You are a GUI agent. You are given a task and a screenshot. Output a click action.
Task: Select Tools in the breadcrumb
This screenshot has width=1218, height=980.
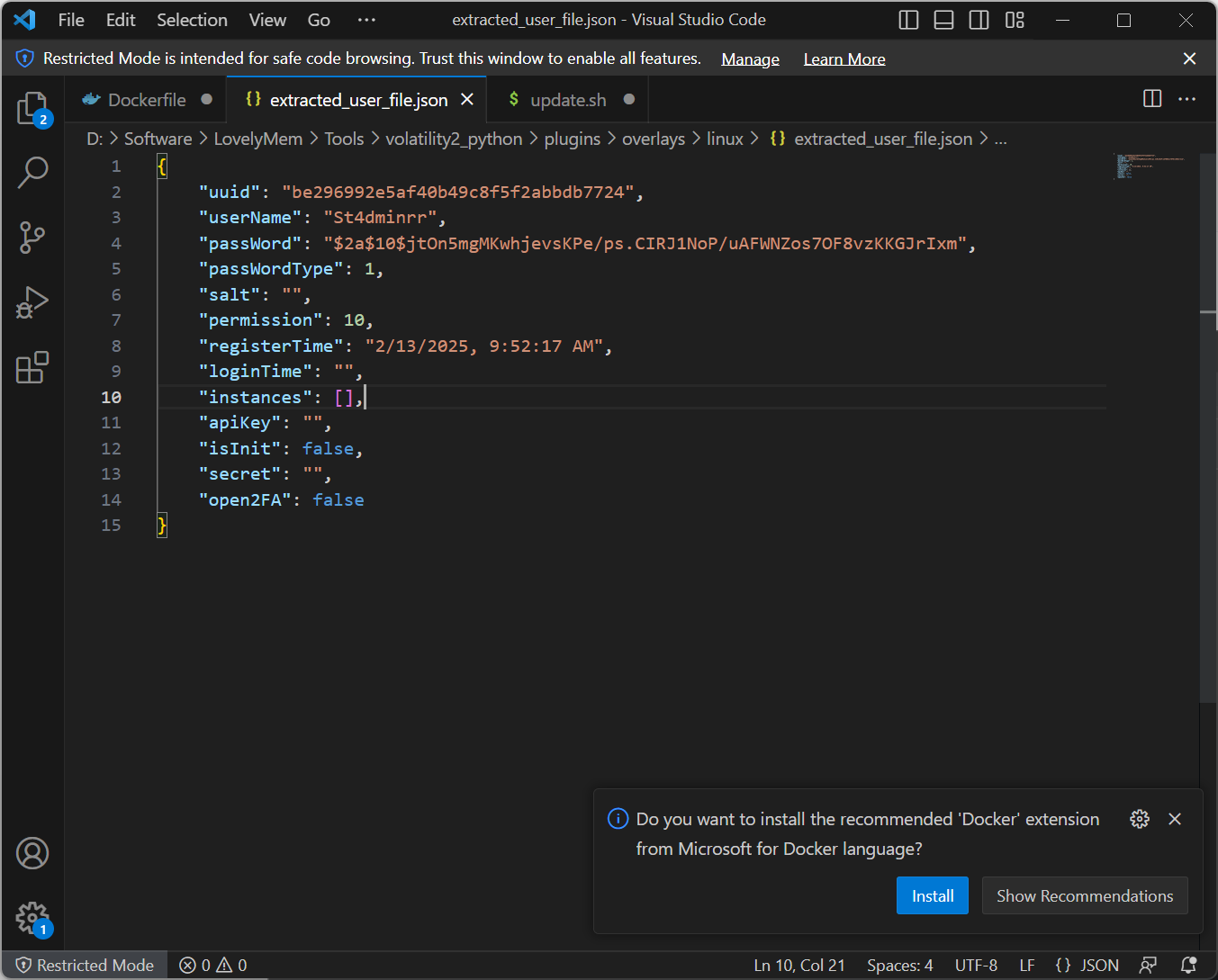pos(344,139)
